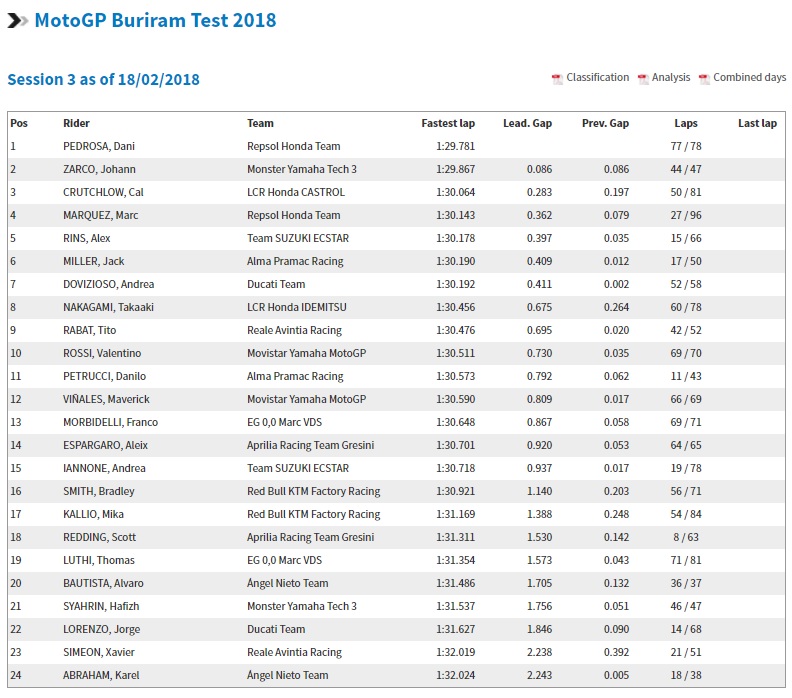792x698 pixels.
Task: Click laps value 27 / 96
Action: [686, 215]
